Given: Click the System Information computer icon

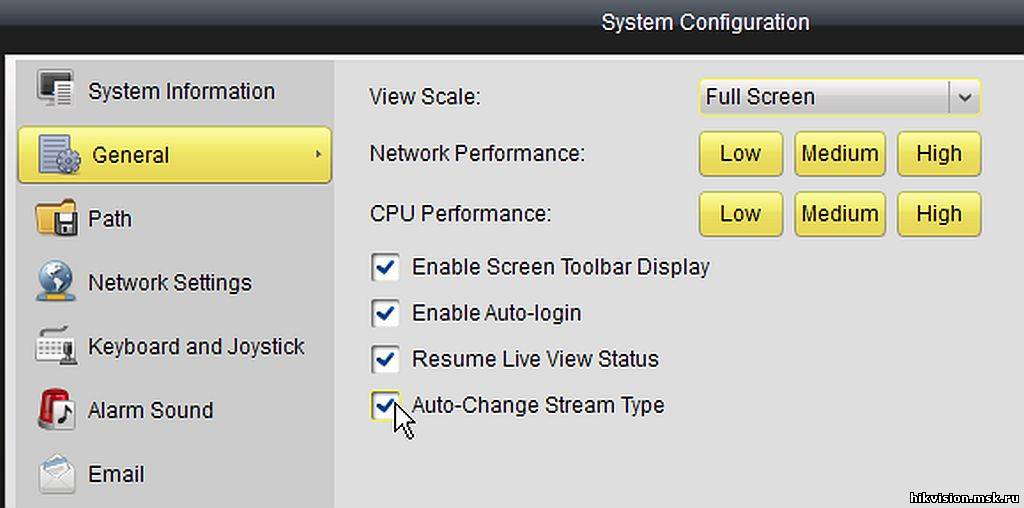Looking at the screenshot, I should coord(56,89).
